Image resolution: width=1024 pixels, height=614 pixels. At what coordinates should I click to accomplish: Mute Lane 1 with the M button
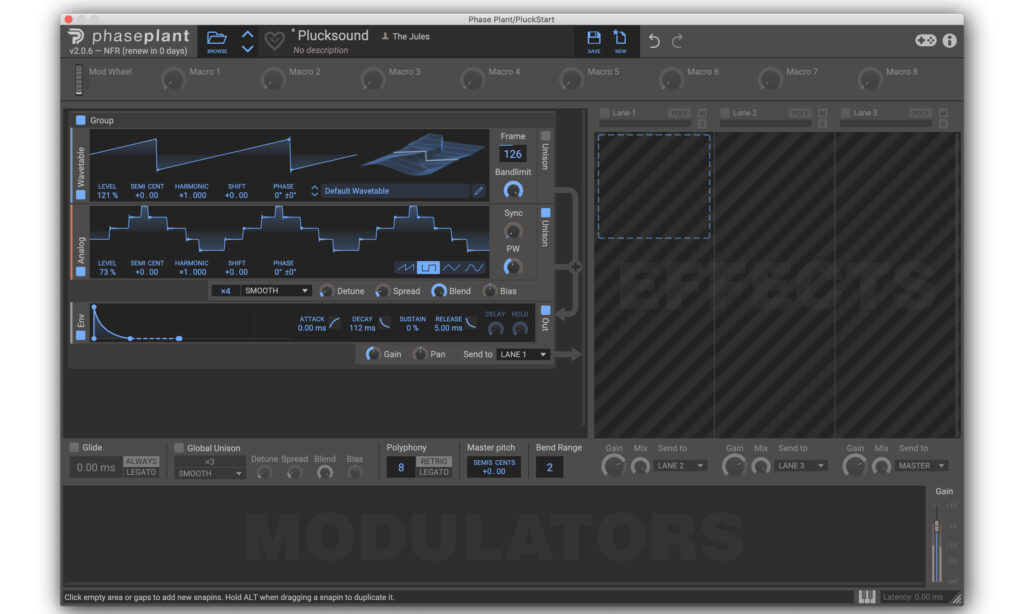[702, 113]
